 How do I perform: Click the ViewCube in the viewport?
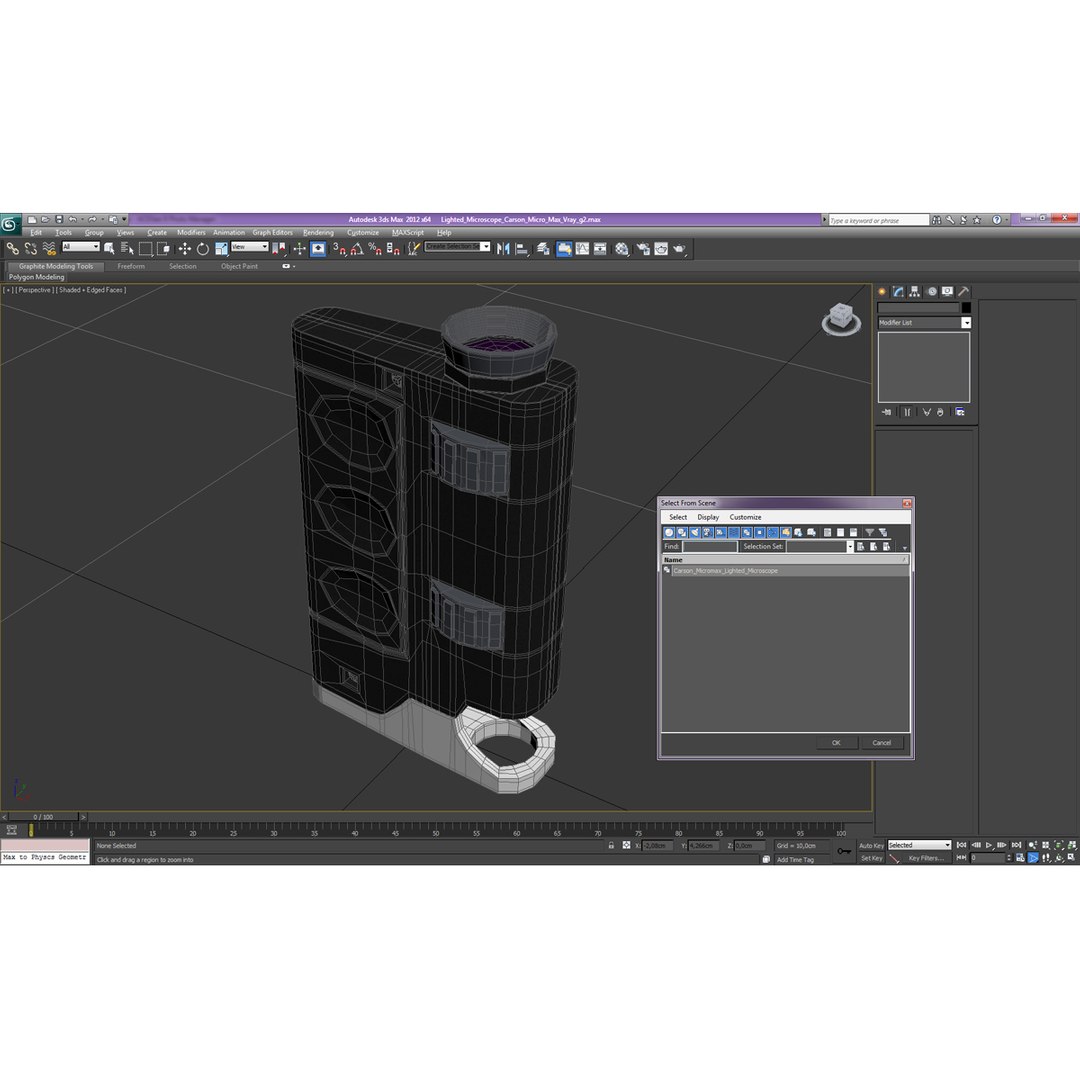[841, 319]
